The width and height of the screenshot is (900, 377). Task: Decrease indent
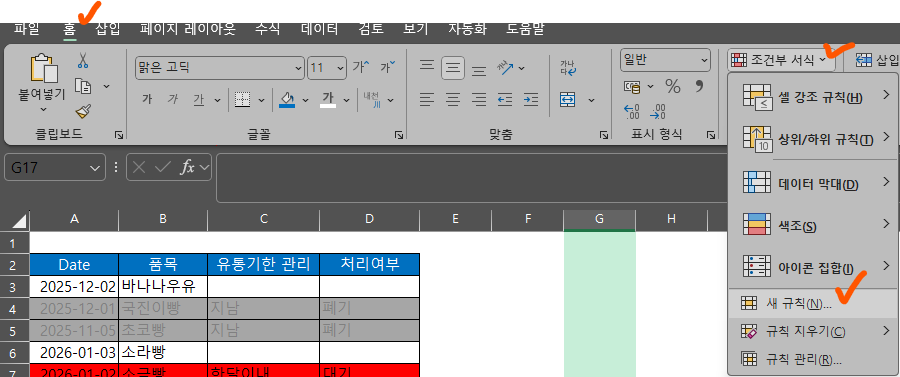(x=505, y=100)
